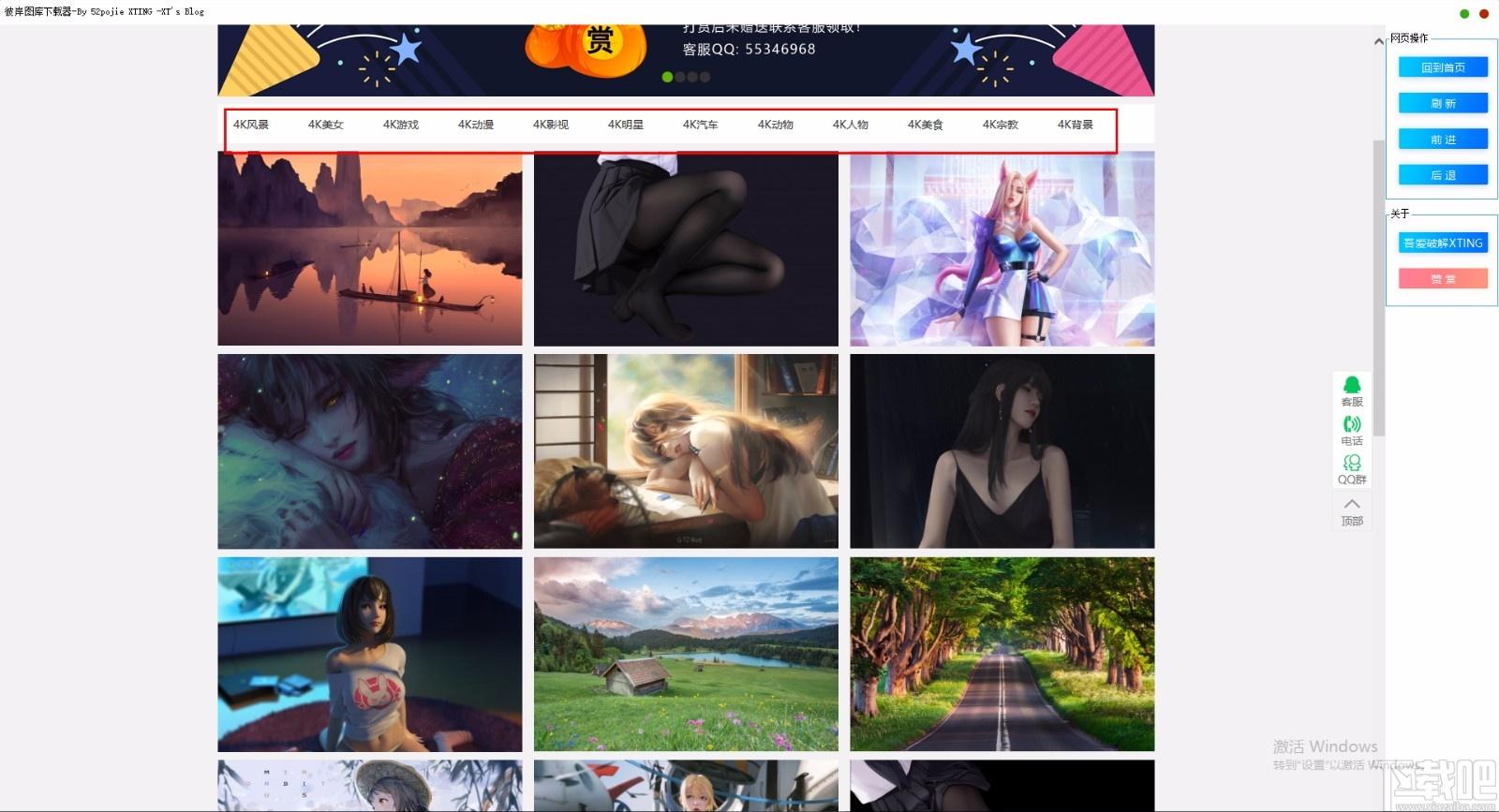The image size is (1499, 812).
Task: Click the red dot at the window's top right
Action: pyautogui.click(x=1484, y=13)
